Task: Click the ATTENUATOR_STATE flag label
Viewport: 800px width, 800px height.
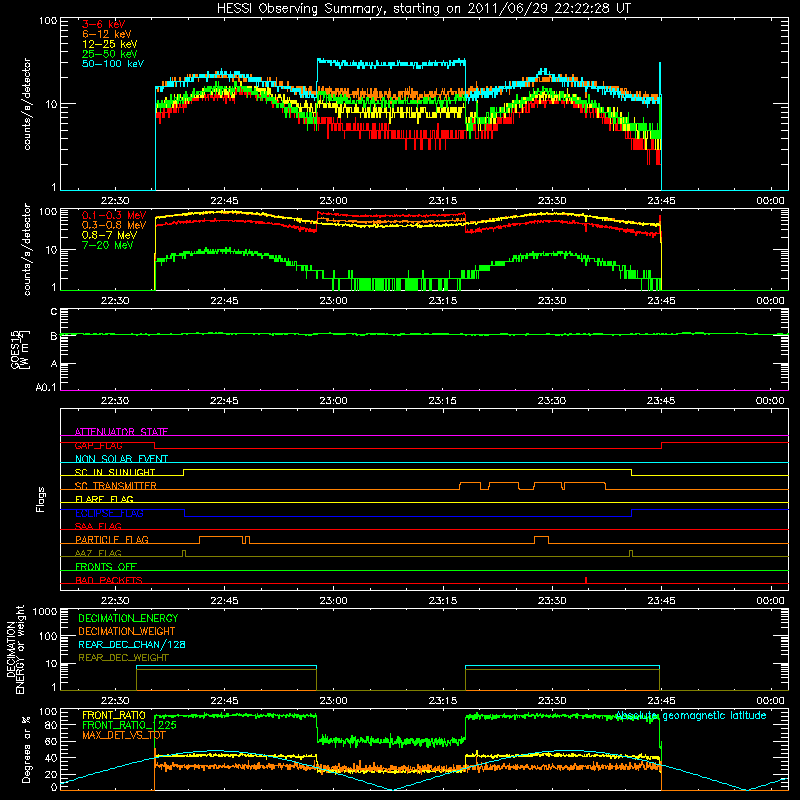Action: pyautogui.click(x=121, y=432)
